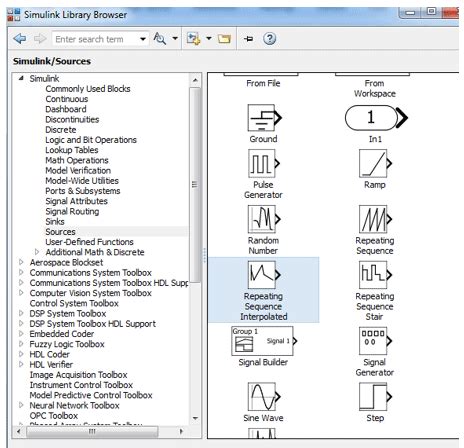
Task: Open the search options dropdown arrow
Action: tap(175, 39)
